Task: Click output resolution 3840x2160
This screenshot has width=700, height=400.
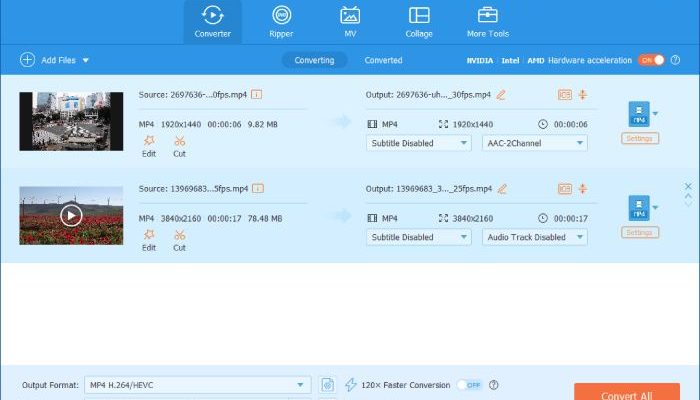Action: pos(473,219)
